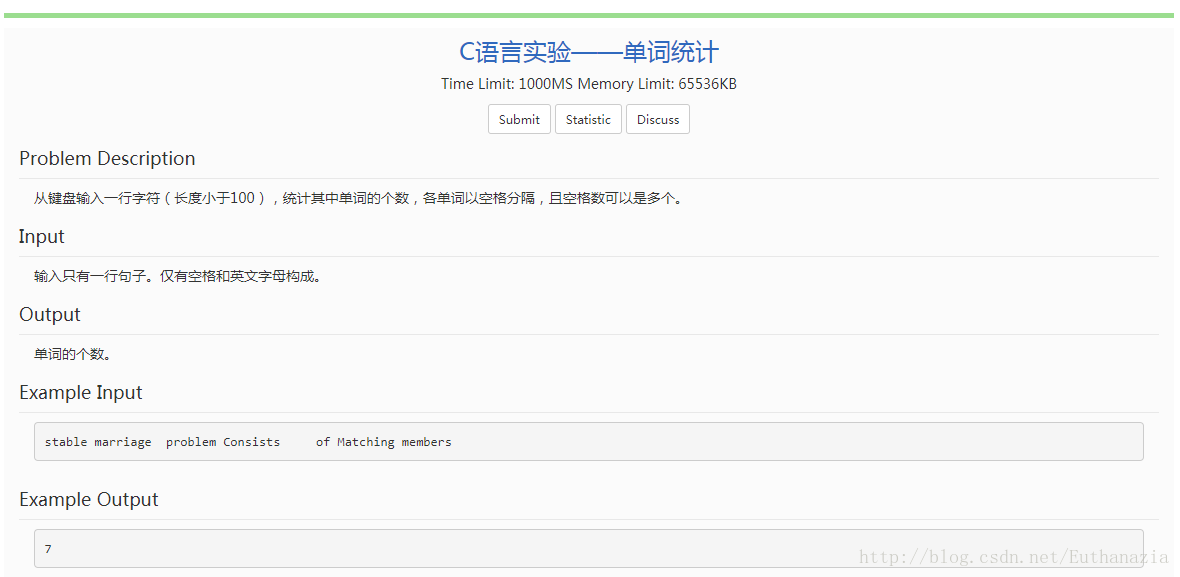Click the description text 从键盘输入一行字符
The width and height of the screenshot is (1180, 577).
tap(358, 199)
